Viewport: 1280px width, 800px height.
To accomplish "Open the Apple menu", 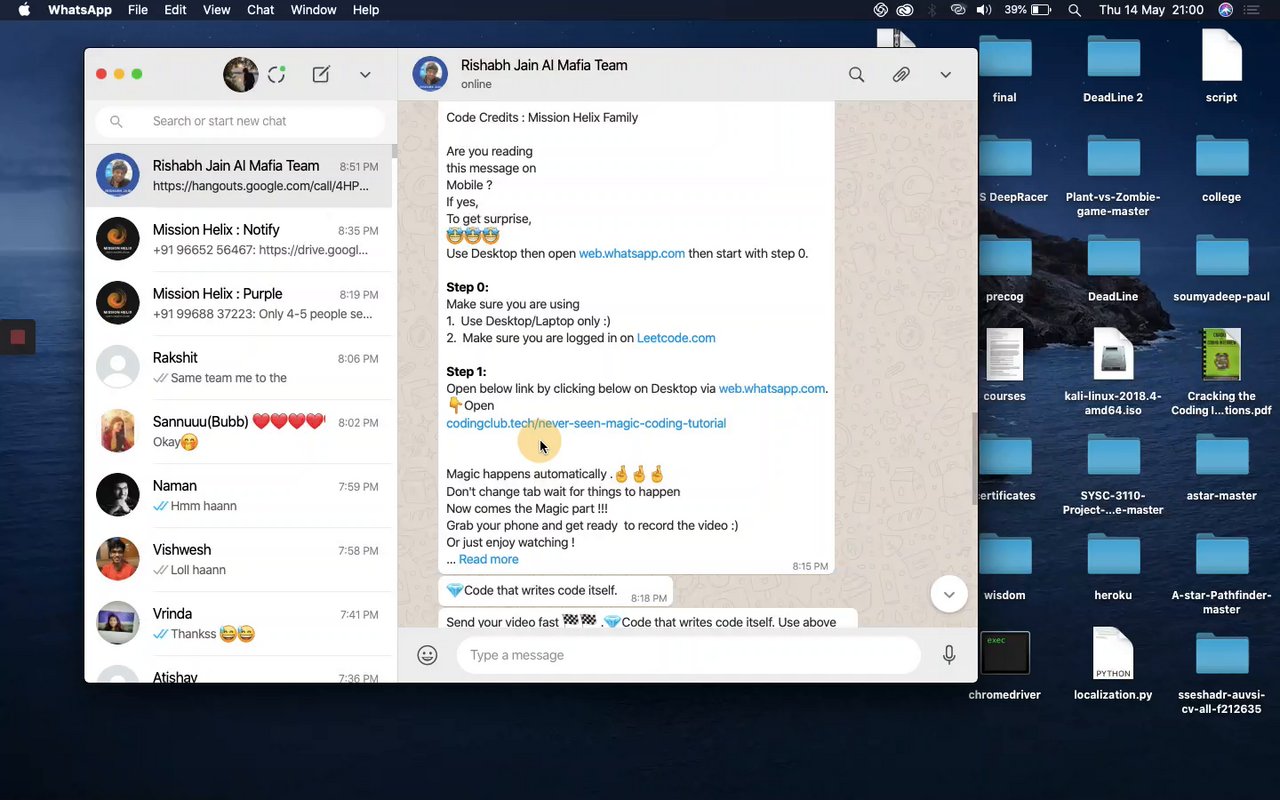I will (x=24, y=10).
